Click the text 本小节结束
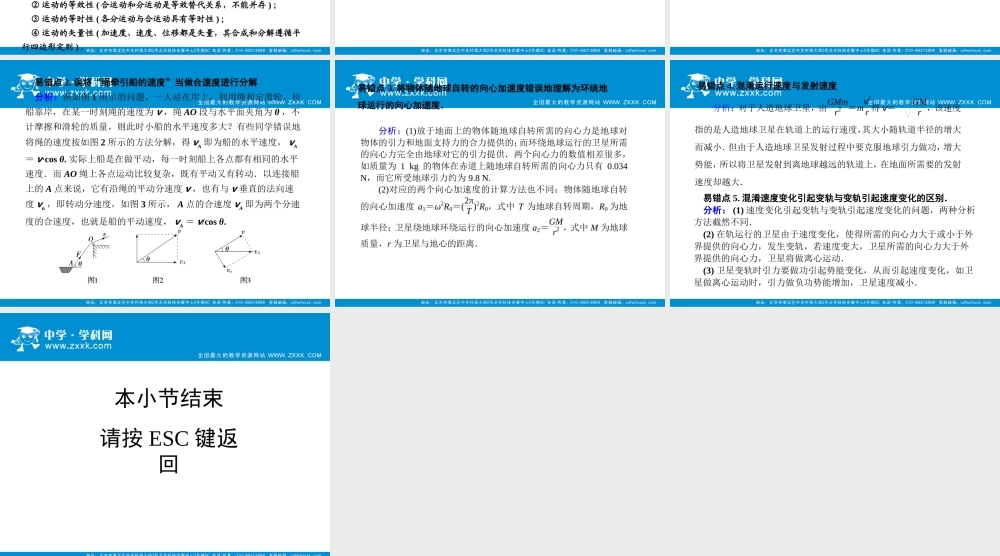Viewport: 1000px width, 556px height. pos(169,399)
